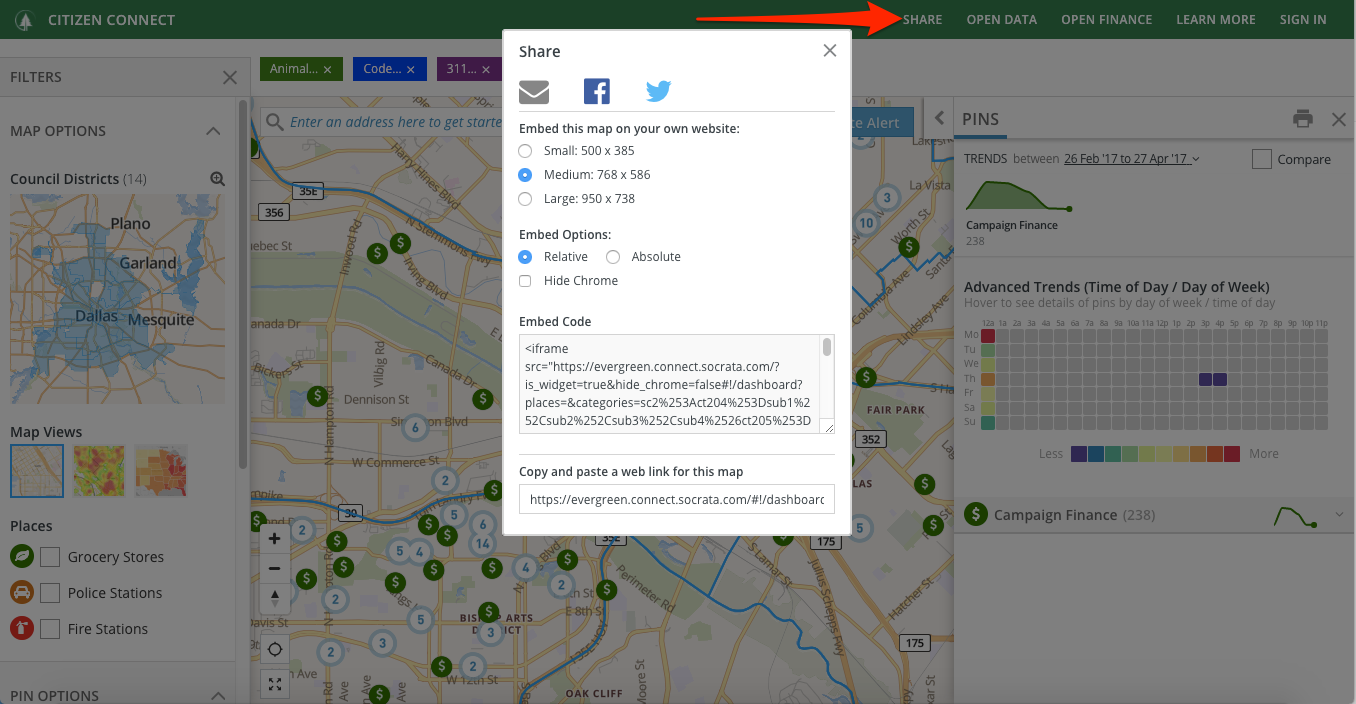Toggle fullscreen map view
1356x704 pixels.
point(275,684)
